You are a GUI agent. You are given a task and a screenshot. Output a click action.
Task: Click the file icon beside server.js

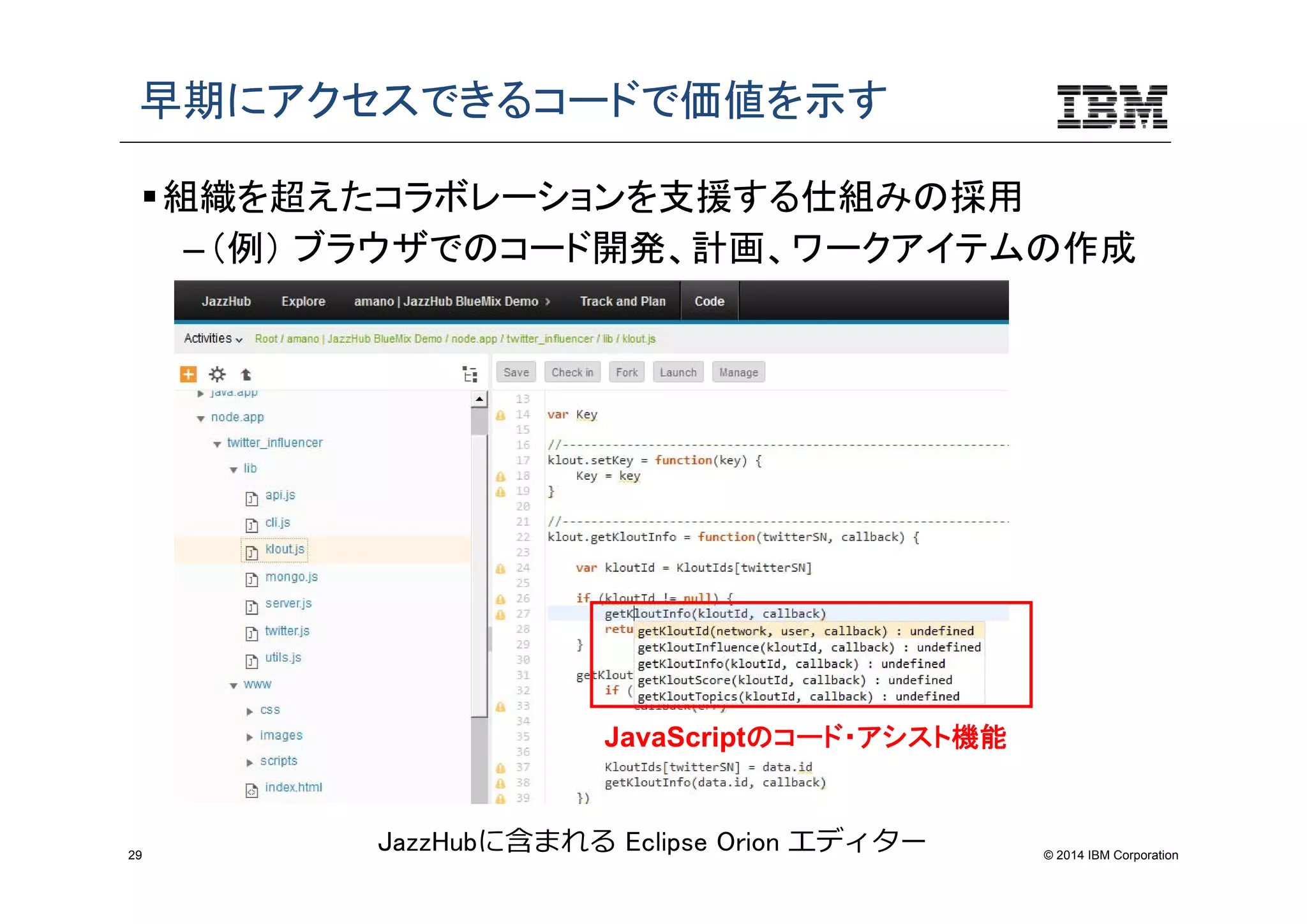tap(252, 606)
